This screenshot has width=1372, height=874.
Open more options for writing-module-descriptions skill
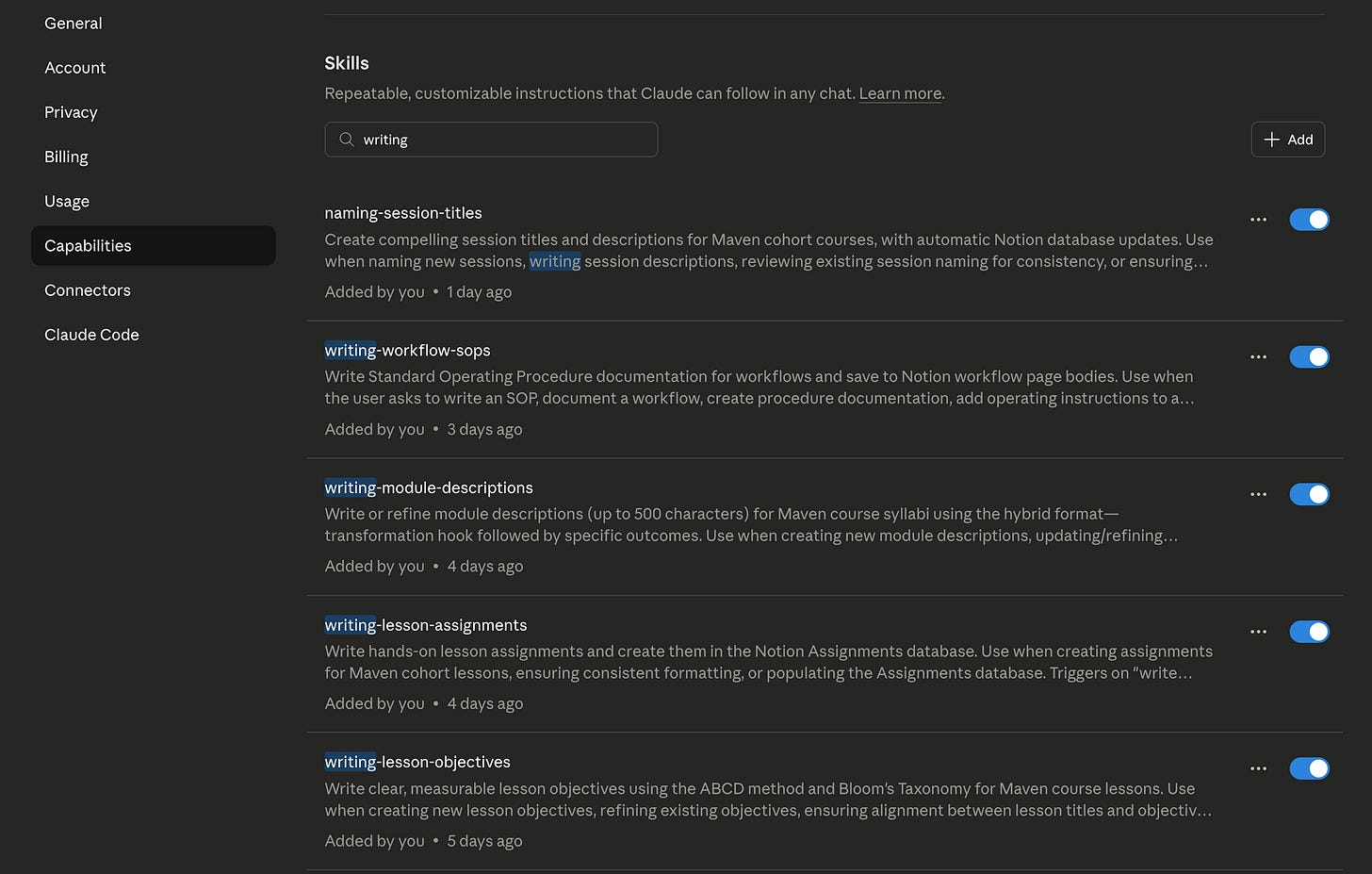1258,494
